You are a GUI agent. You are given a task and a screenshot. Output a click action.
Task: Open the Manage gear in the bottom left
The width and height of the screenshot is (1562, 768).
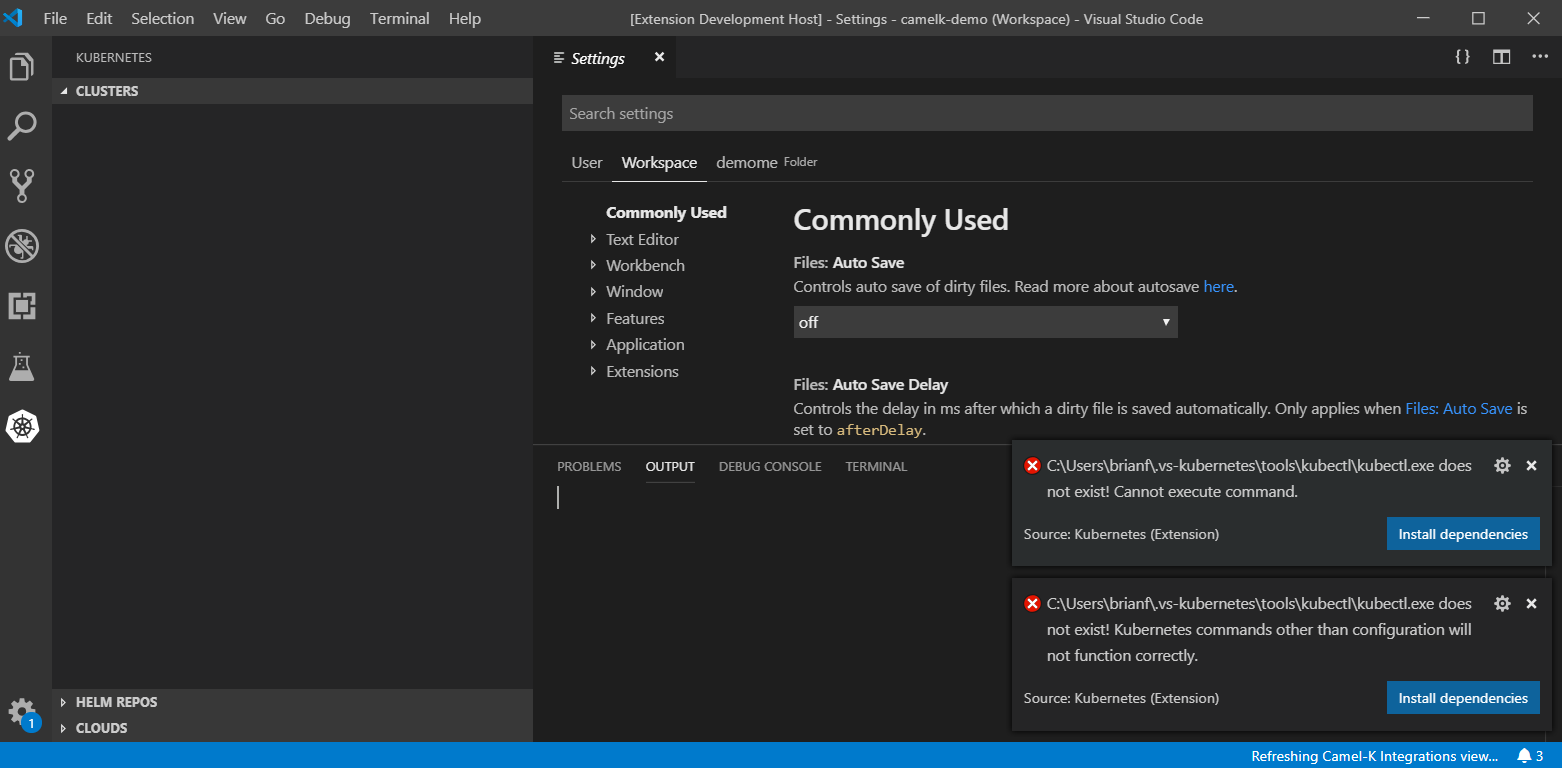click(x=22, y=711)
